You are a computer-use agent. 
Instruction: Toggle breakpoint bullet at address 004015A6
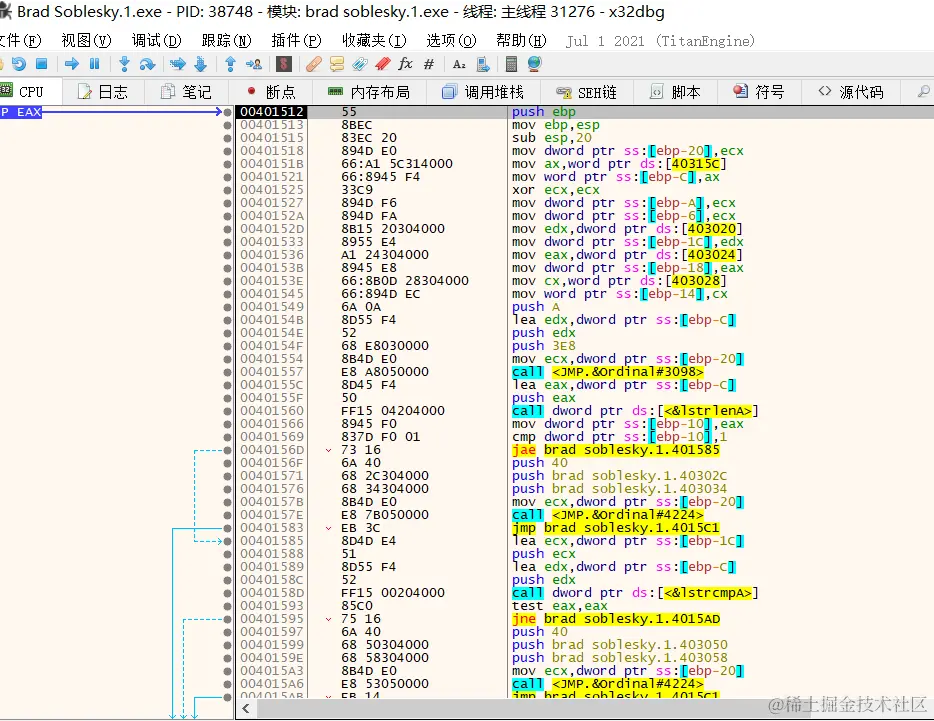pyautogui.click(x=227, y=684)
